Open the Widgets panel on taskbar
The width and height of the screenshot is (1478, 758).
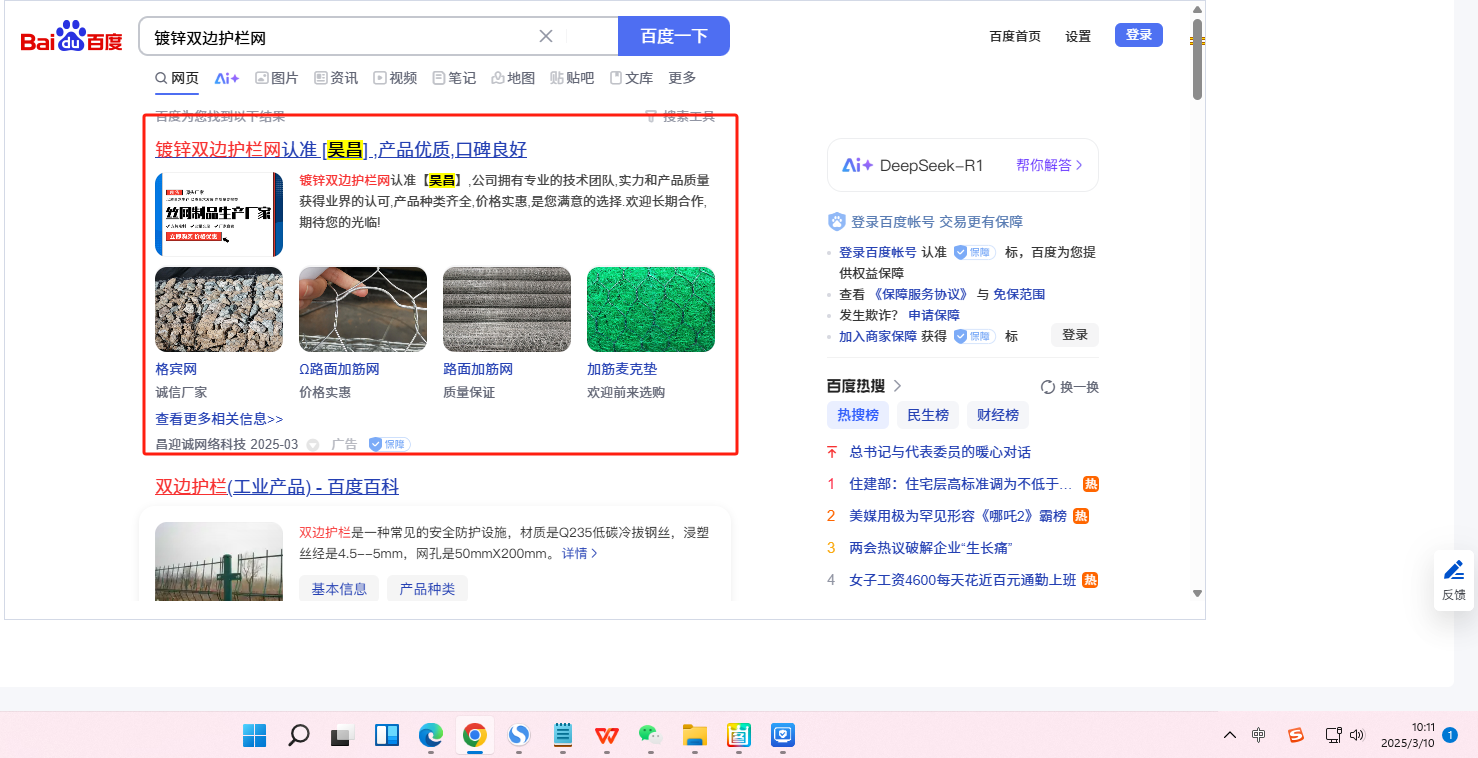(387, 735)
